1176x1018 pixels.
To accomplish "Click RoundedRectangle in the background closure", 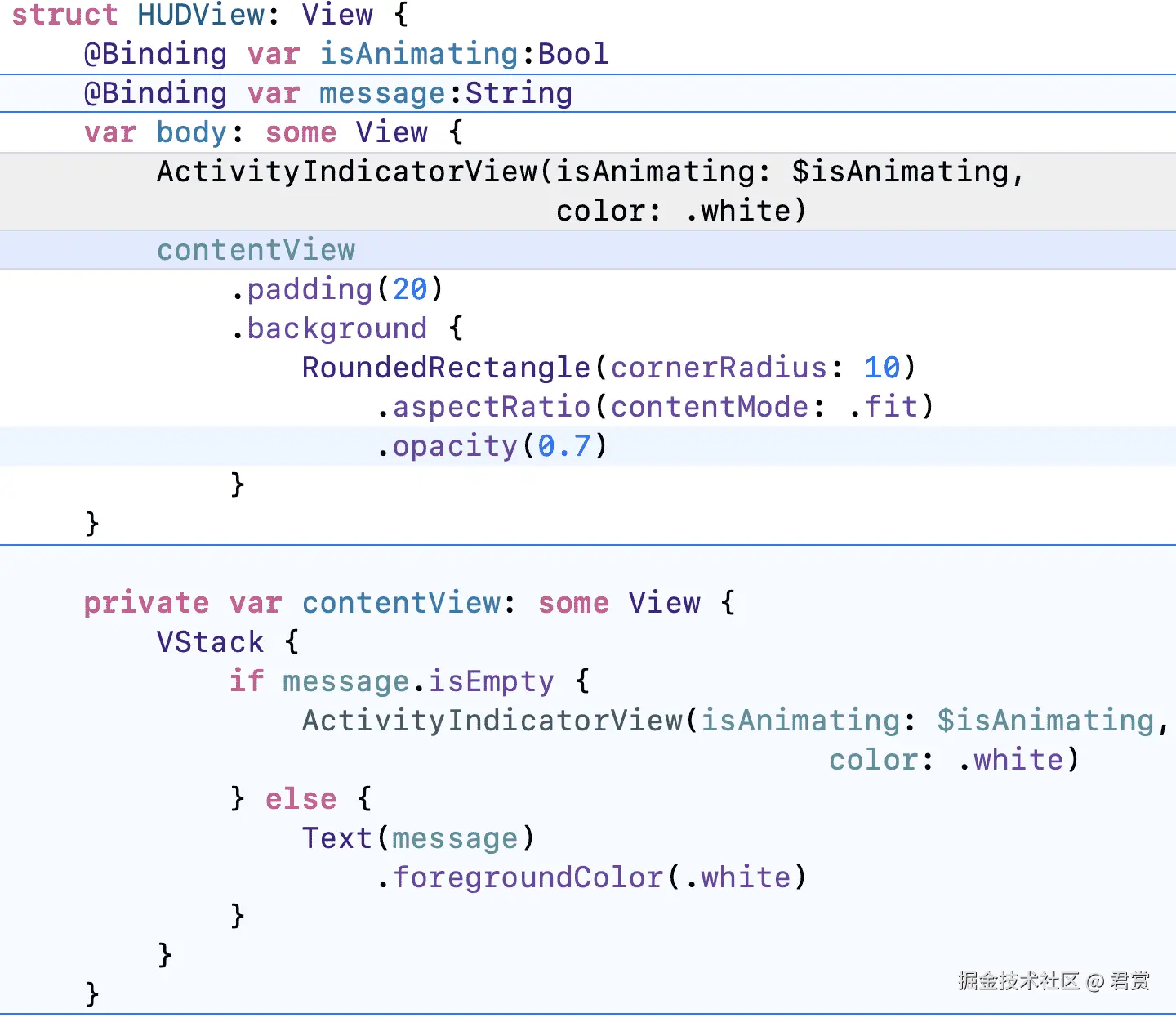I will pos(446,368).
